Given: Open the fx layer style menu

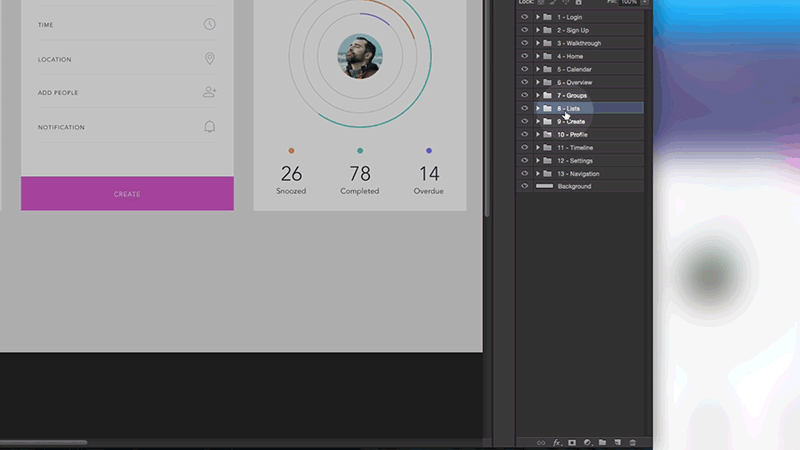Looking at the screenshot, I should click(557, 442).
